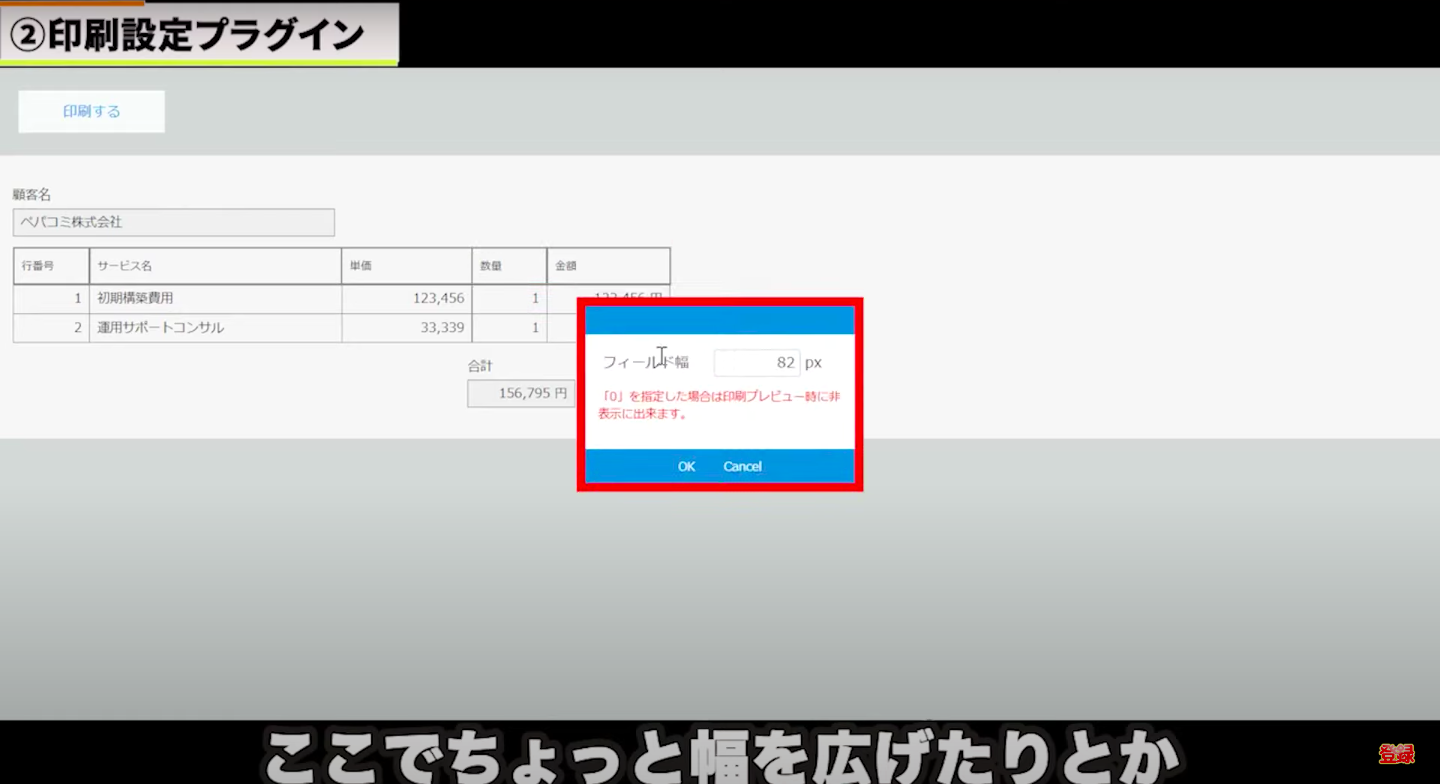Click the フィールド幅 input showing 82

[756, 362]
